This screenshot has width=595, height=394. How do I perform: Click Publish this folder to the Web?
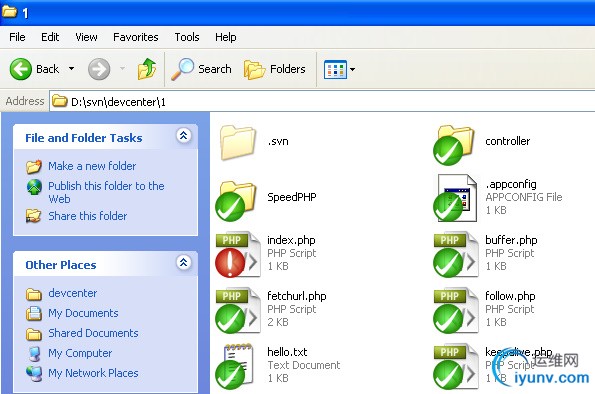[x=106, y=192]
